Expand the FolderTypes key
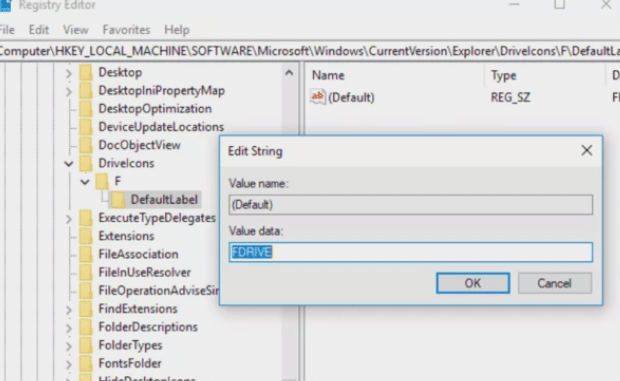 click(69, 346)
